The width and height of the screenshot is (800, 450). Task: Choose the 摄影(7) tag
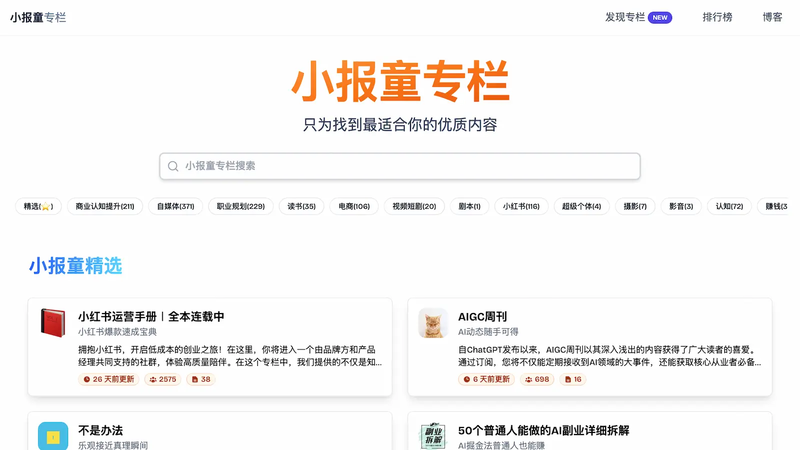[x=635, y=206]
